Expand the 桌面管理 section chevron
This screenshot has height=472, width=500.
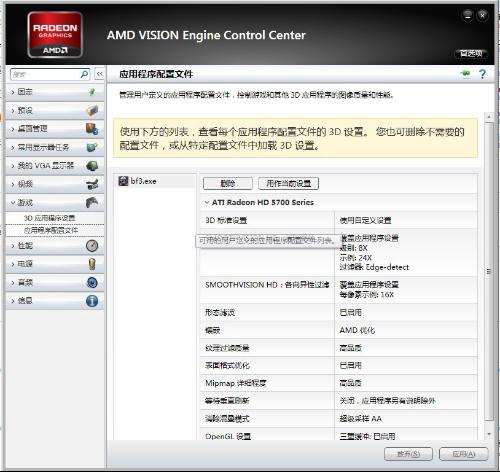(x=13, y=129)
